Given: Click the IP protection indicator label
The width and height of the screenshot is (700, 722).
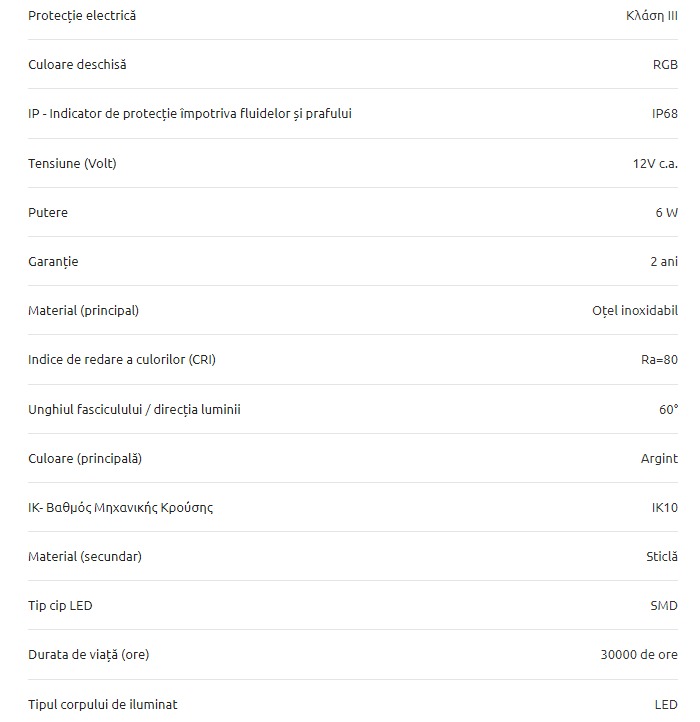Looking at the screenshot, I should pyautogui.click(x=190, y=114).
